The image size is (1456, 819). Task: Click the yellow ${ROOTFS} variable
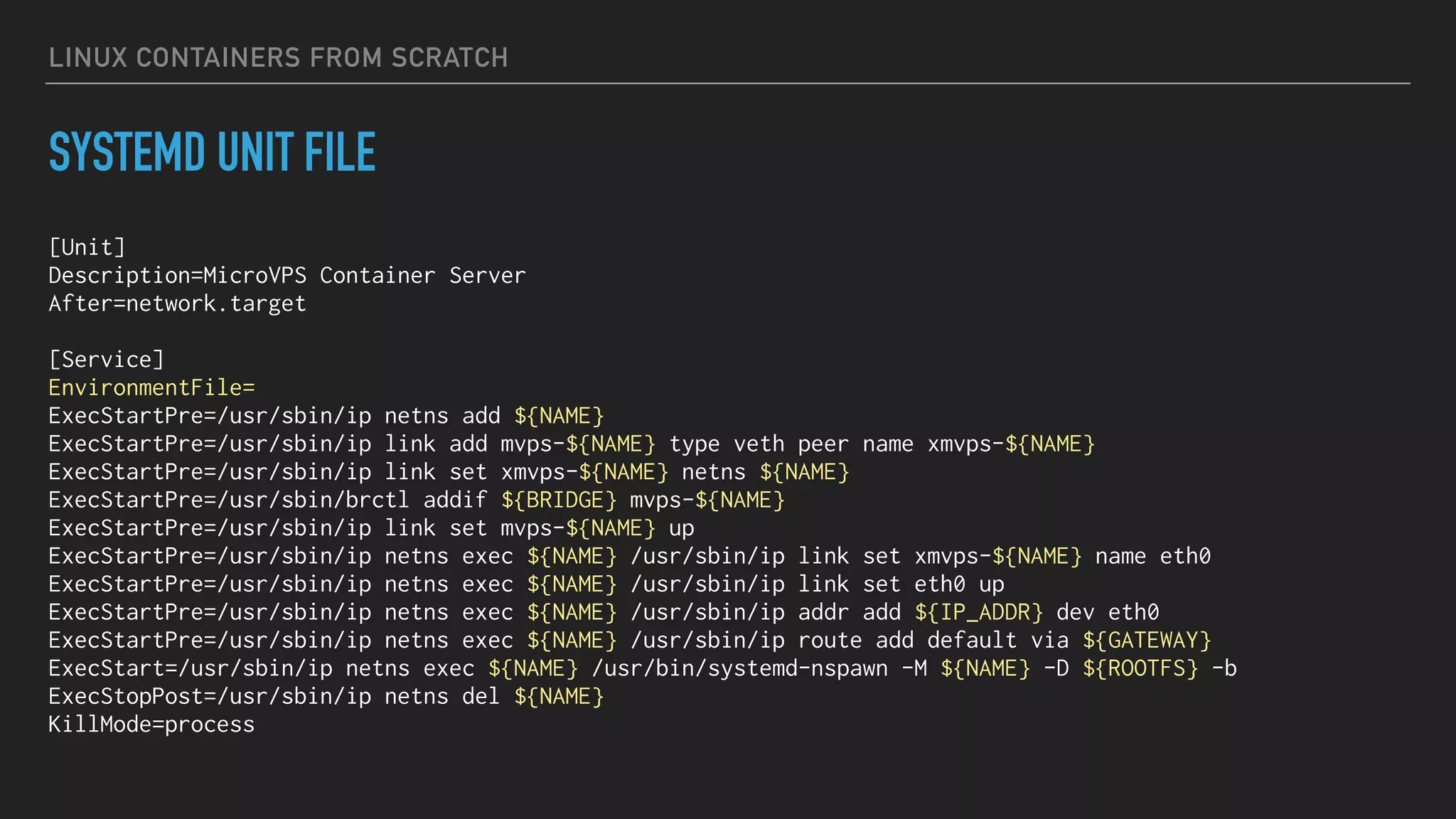tap(1140, 668)
